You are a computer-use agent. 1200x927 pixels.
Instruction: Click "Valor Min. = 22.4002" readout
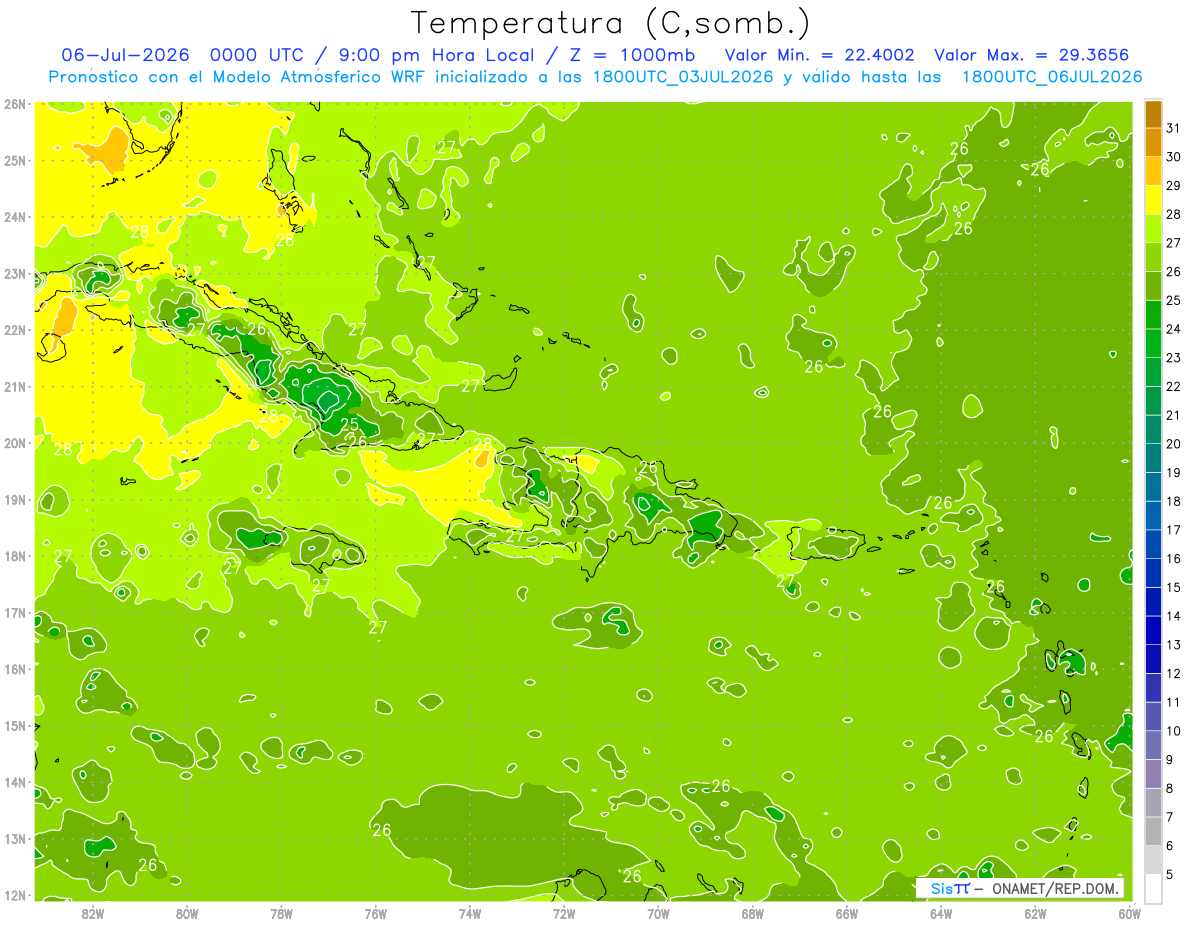[820, 55]
